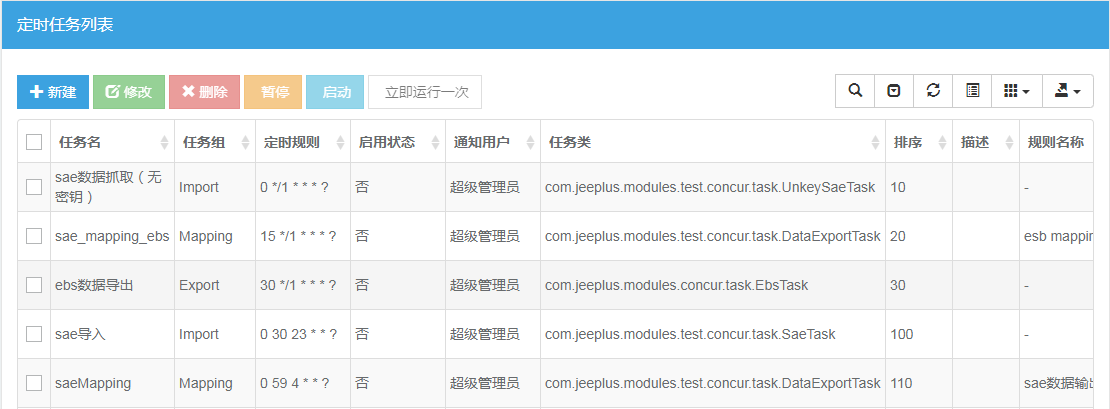Image resolution: width=1110 pixels, height=409 pixels.
Task: Click the 新建 button
Action: [x=53, y=92]
